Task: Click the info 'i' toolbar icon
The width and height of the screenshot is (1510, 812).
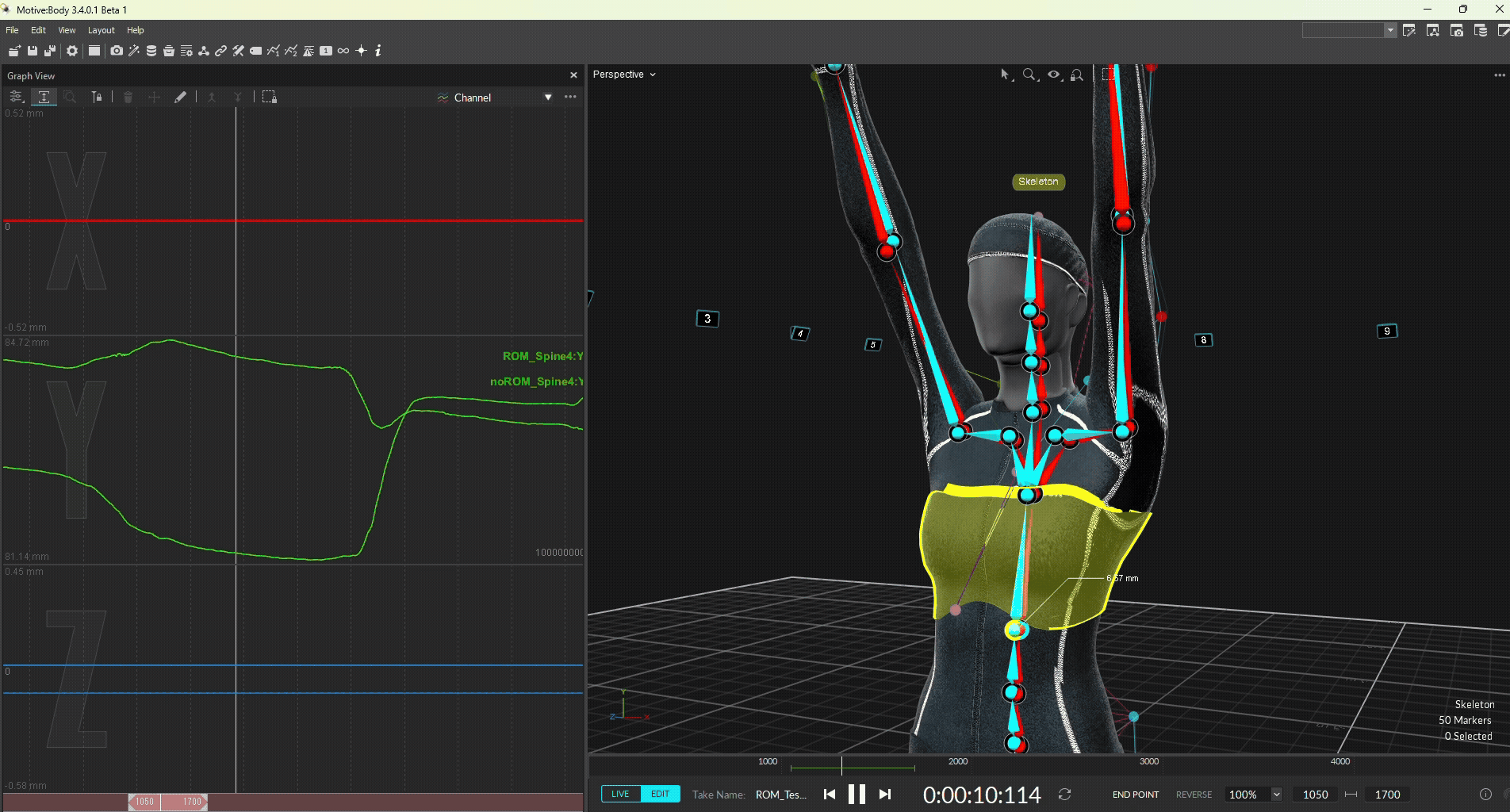Action: pyautogui.click(x=378, y=51)
